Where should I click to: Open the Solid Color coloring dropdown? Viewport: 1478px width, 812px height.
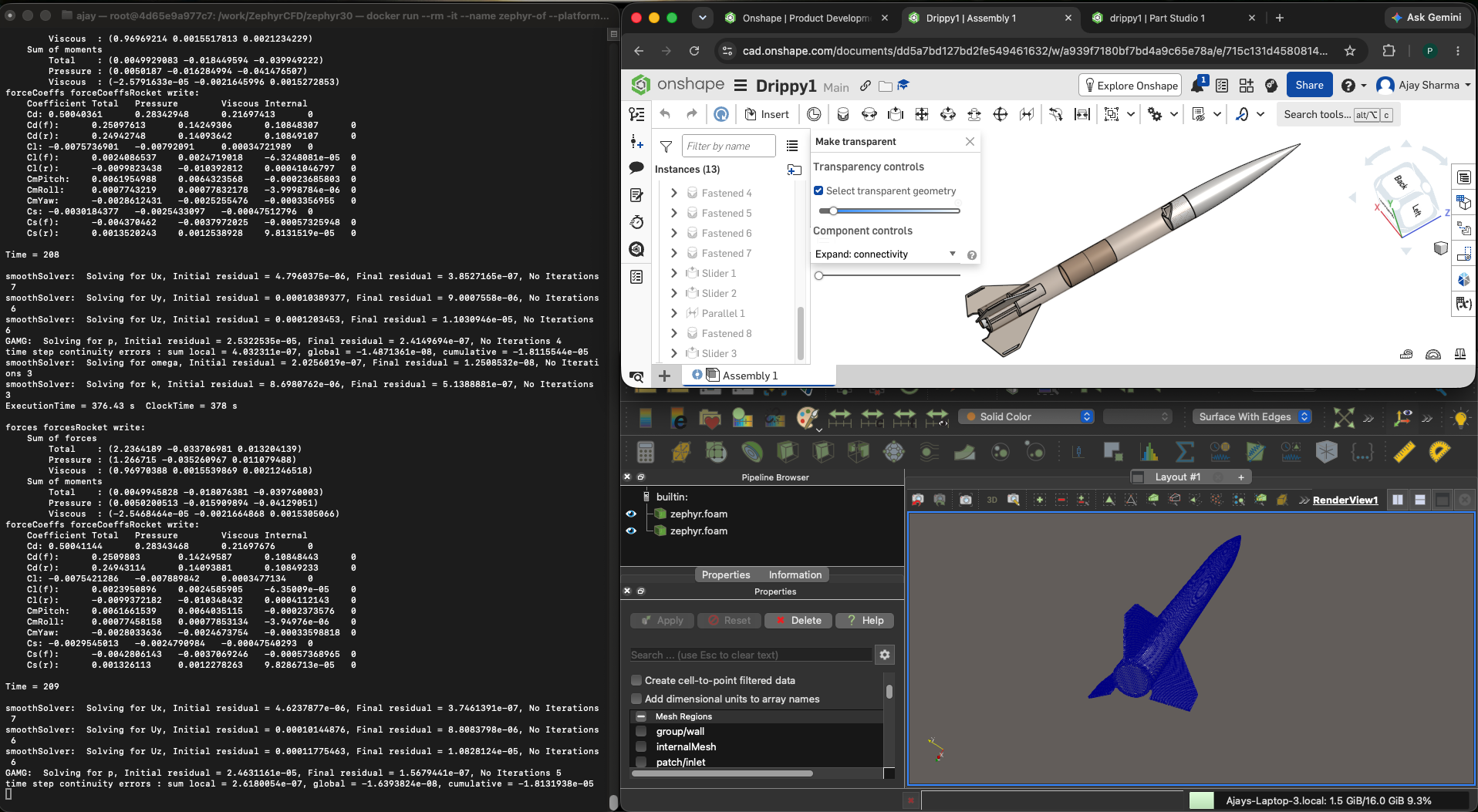point(1027,416)
